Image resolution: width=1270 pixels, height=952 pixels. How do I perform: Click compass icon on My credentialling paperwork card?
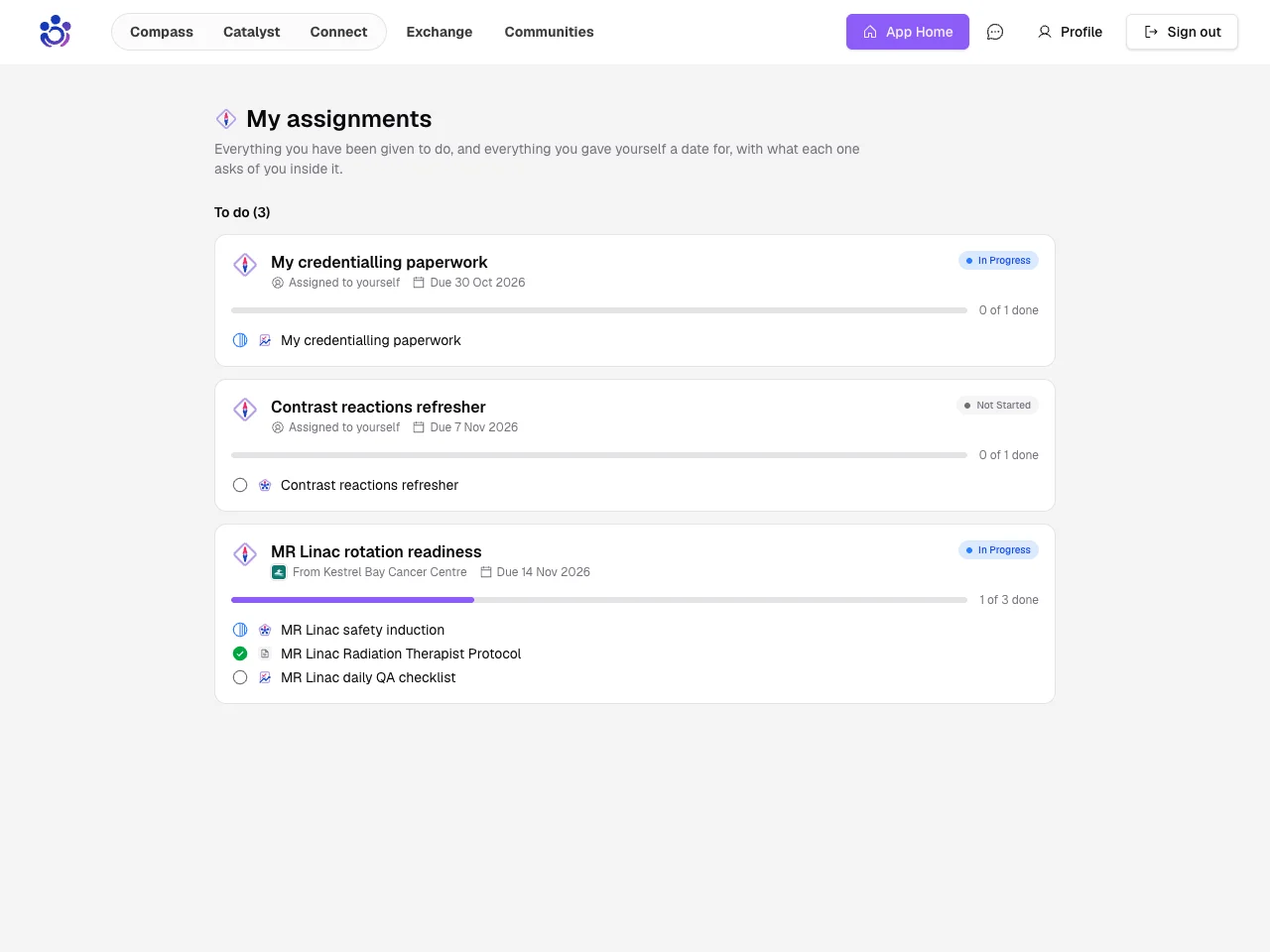(245, 265)
